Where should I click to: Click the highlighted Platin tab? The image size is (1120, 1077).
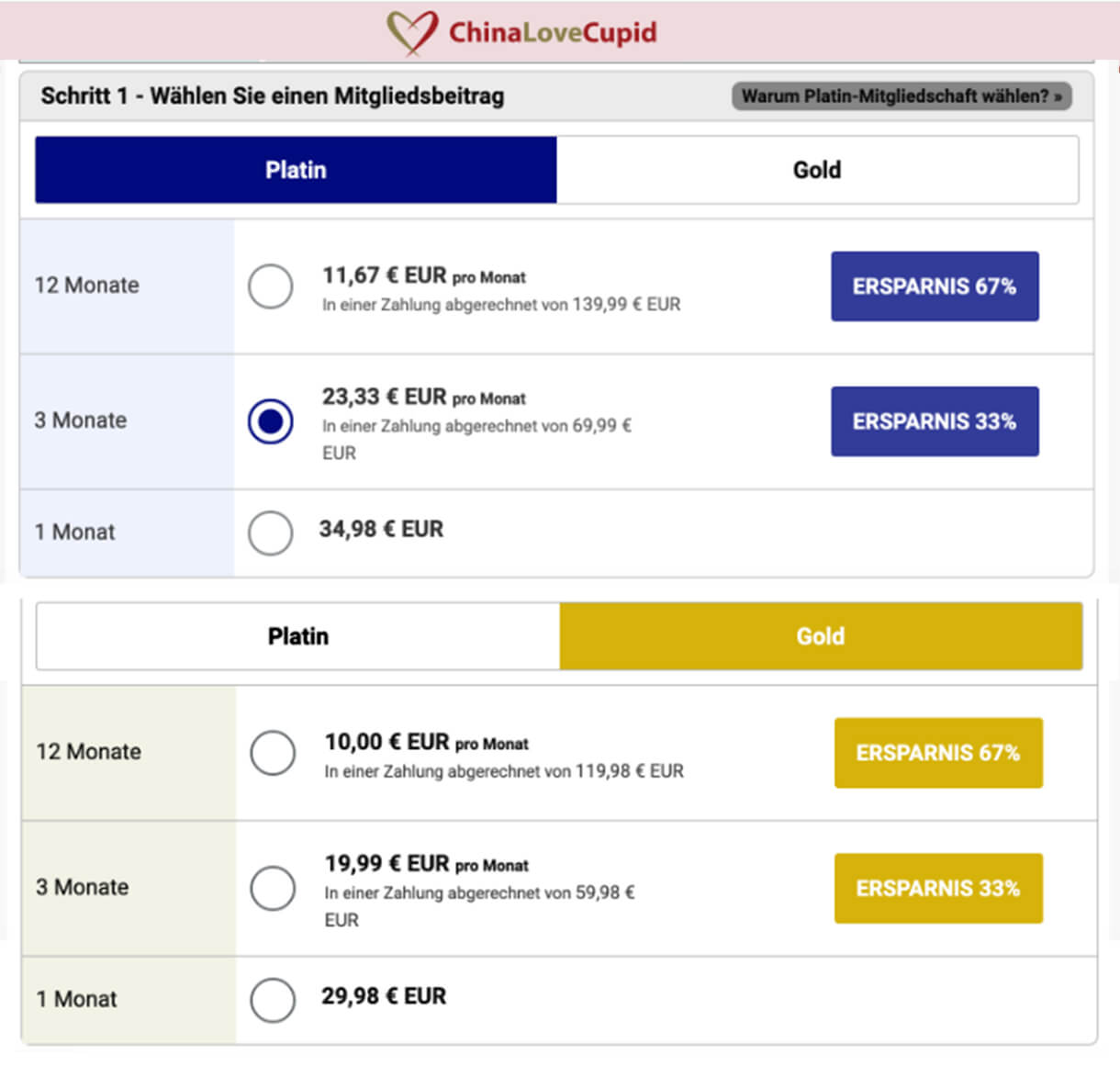[x=296, y=169]
